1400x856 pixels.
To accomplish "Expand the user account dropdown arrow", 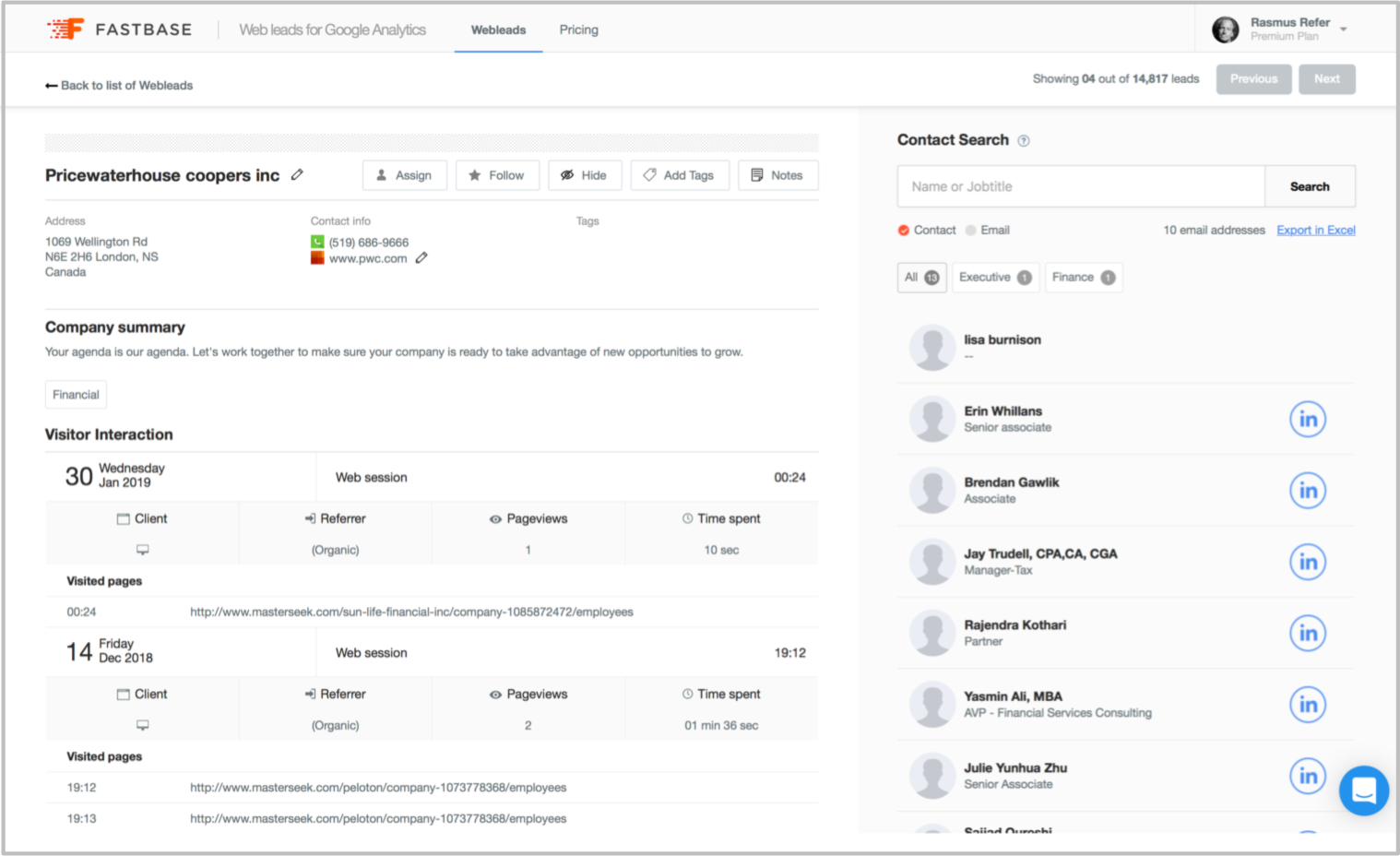I will pos(1344,30).
